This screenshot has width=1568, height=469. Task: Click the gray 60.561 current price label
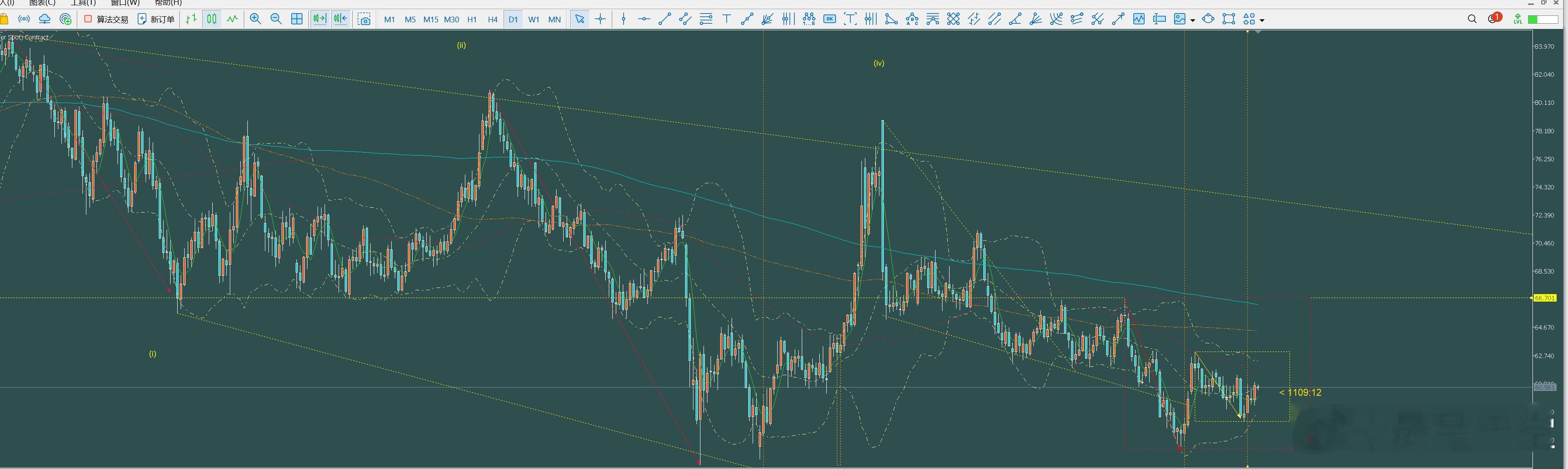(1545, 387)
